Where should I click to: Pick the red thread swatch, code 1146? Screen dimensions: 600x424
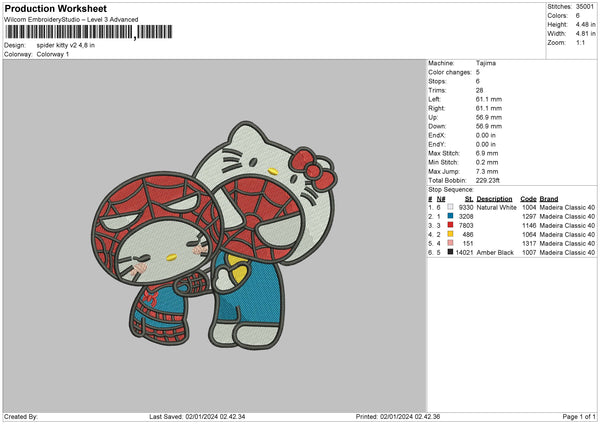(450, 225)
